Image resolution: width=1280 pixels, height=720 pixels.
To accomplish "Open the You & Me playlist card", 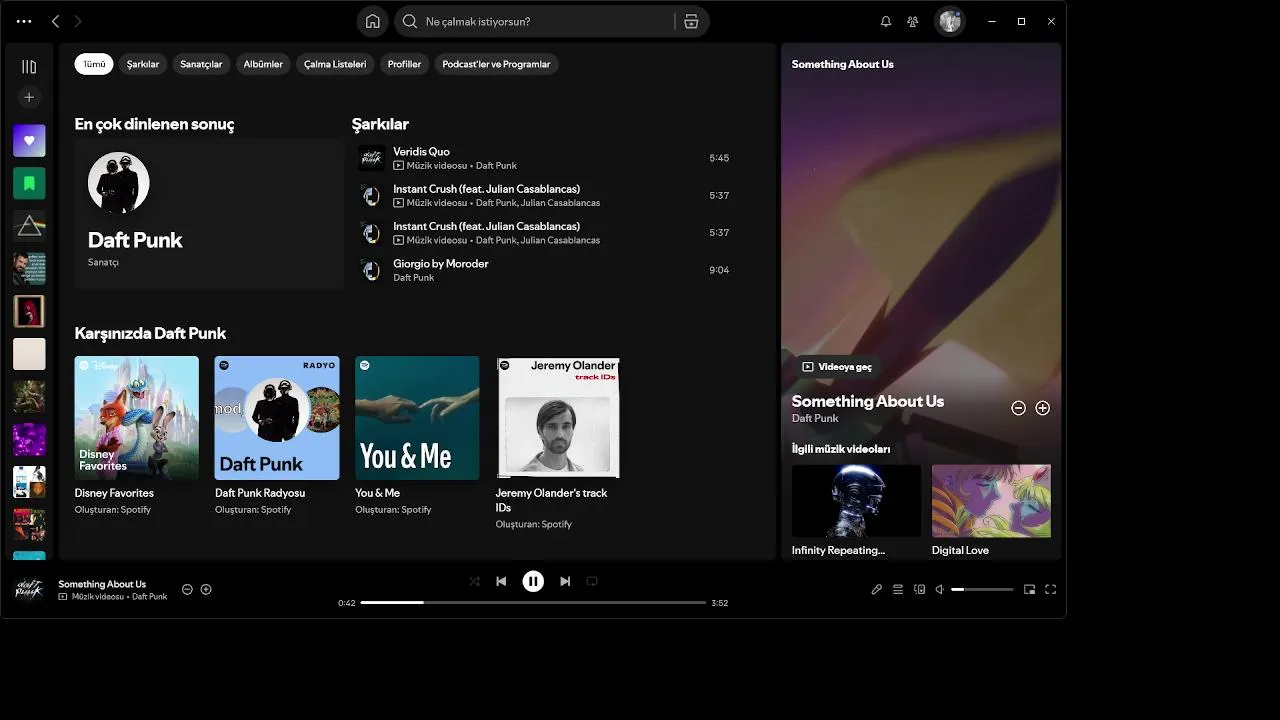I will click(x=417, y=437).
